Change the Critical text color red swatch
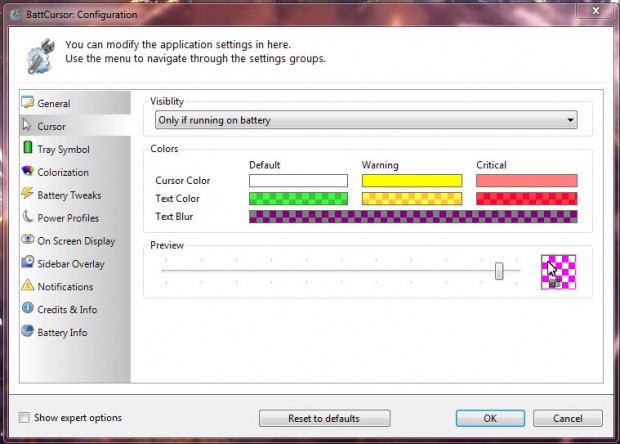Image resolution: width=620 pixels, height=444 pixels. 527,198
